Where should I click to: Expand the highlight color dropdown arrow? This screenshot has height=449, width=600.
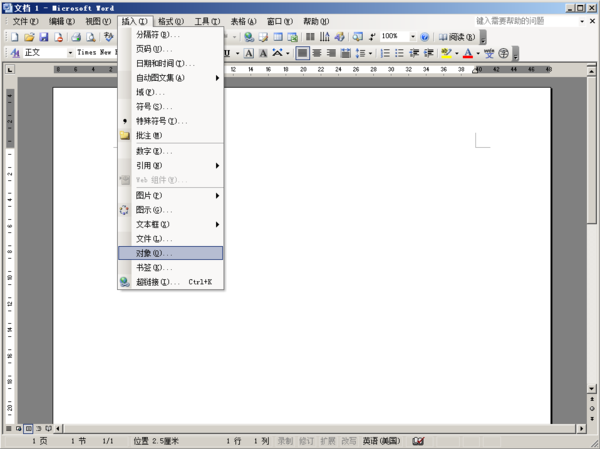[x=457, y=53]
